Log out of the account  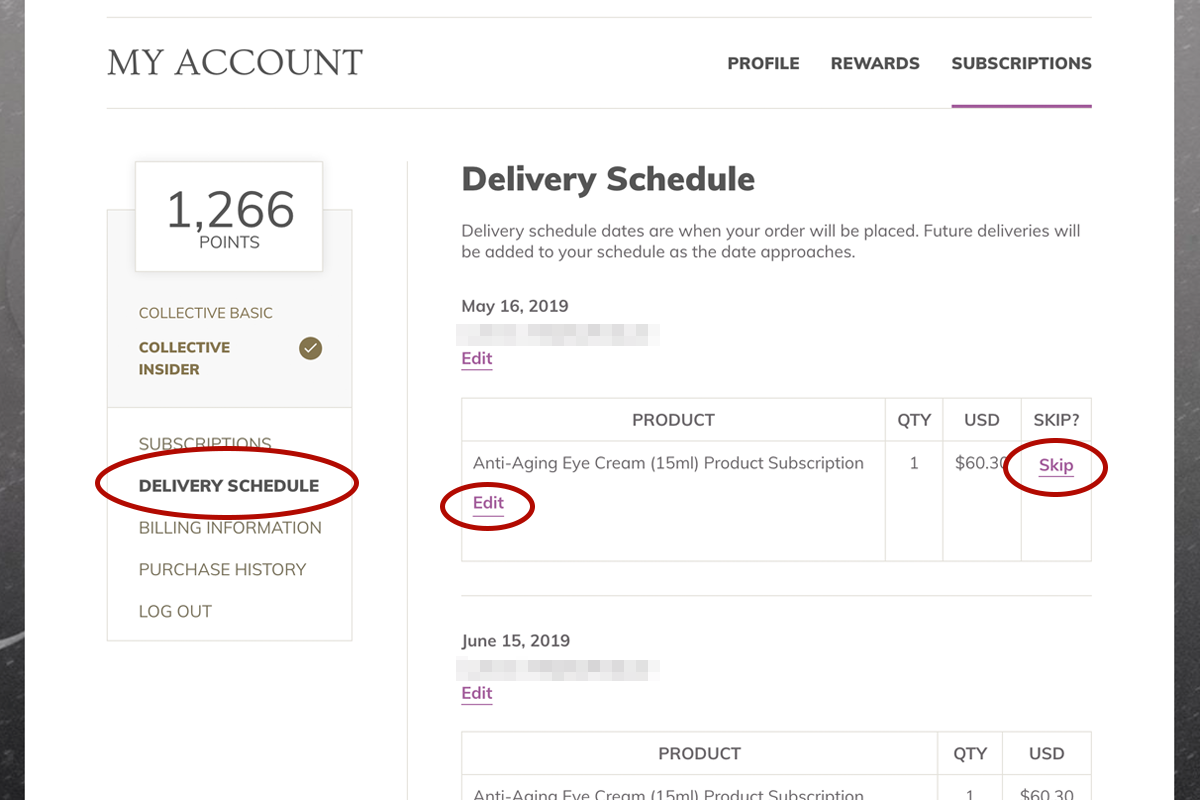coord(175,612)
